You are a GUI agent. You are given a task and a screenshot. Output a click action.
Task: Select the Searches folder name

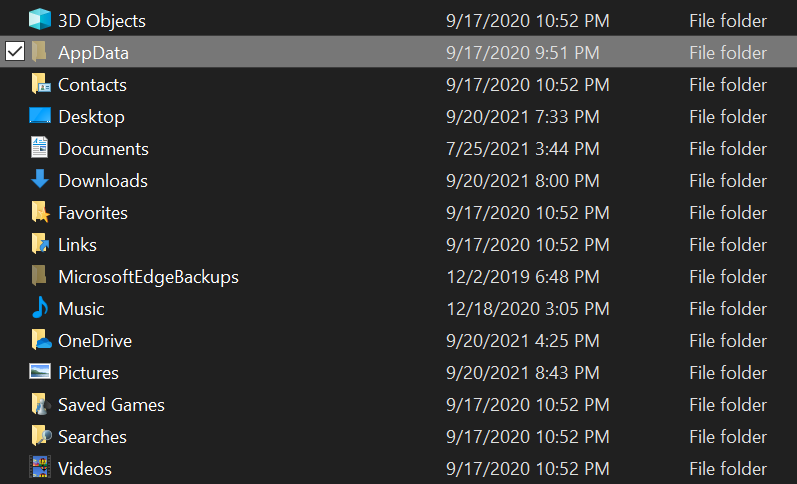92,436
